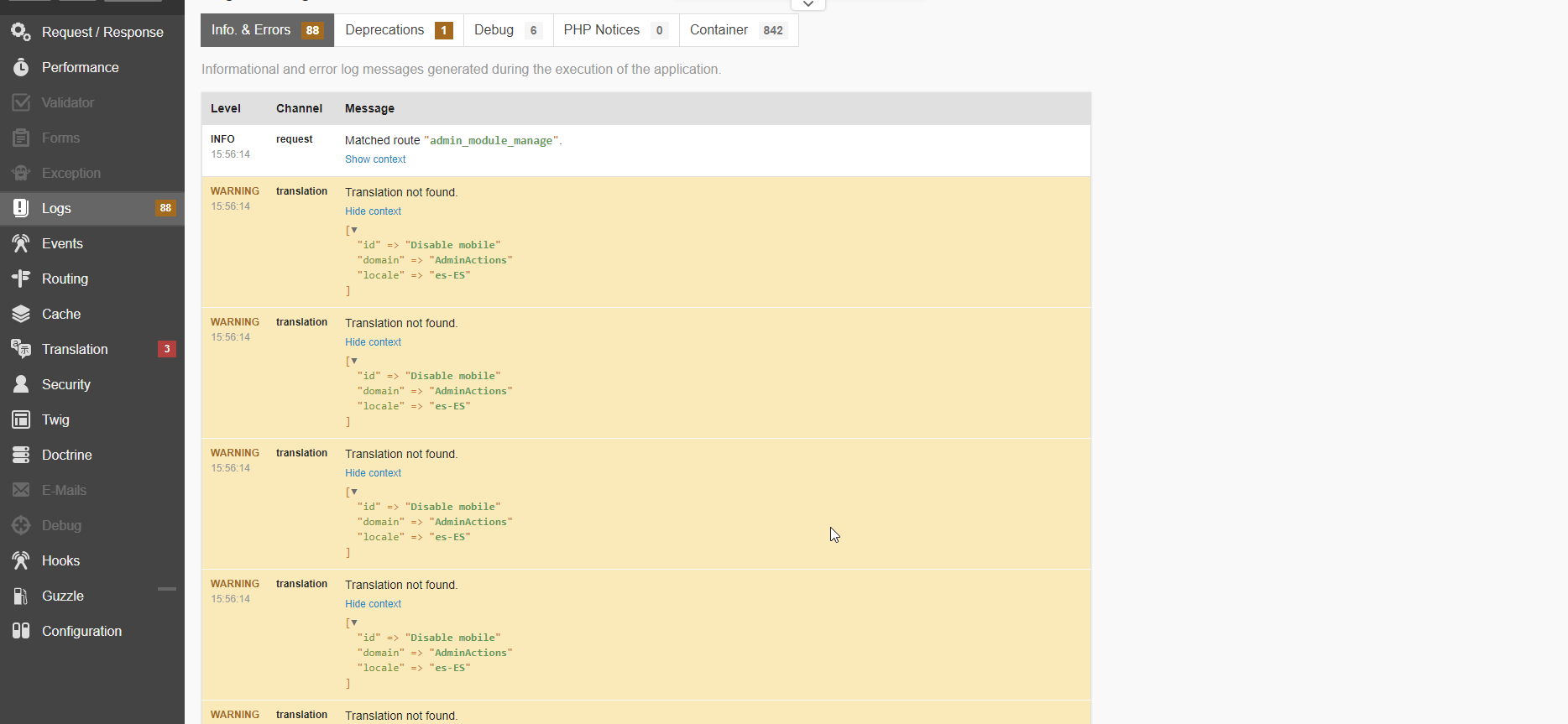
Task: Switch to the PHP Notices tab
Action: point(616,30)
